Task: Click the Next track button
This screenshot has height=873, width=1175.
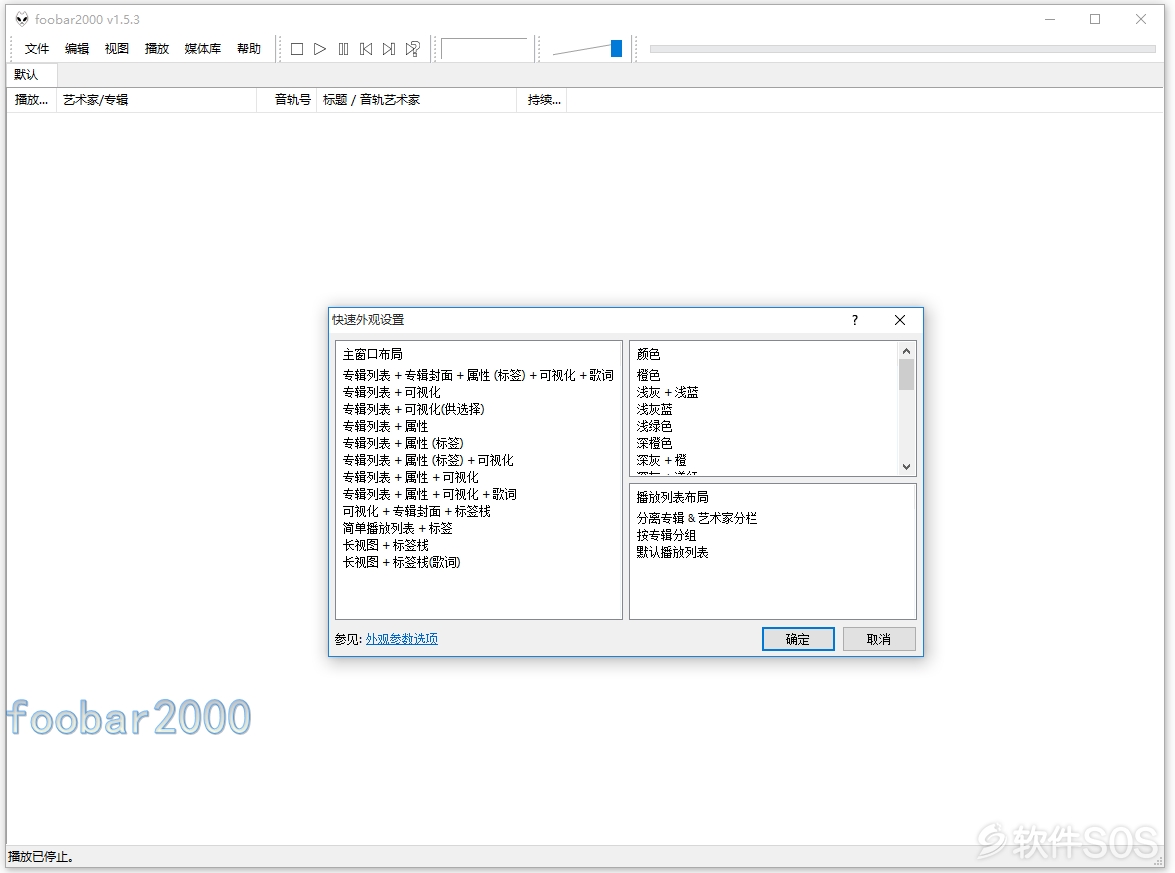Action: coord(389,49)
